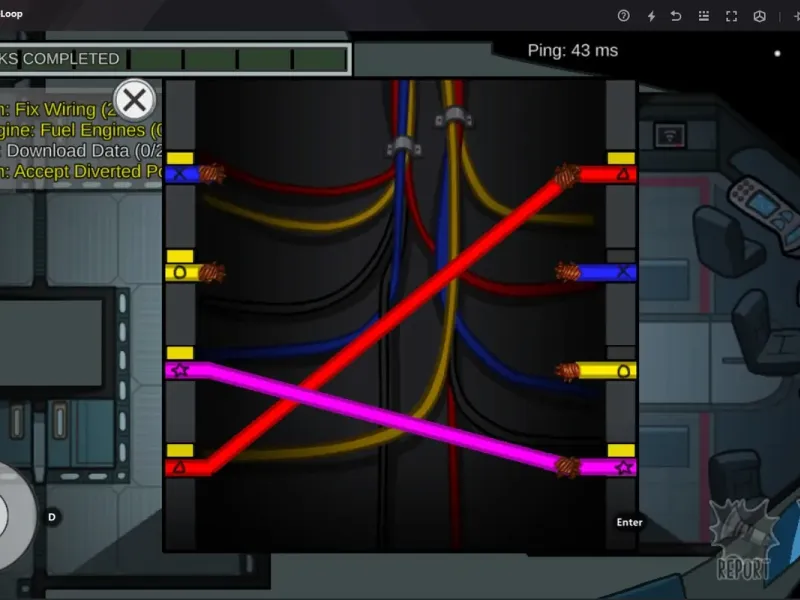Open the help question mark icon
This screenshot has width=800, height=600.
point(623,16)
